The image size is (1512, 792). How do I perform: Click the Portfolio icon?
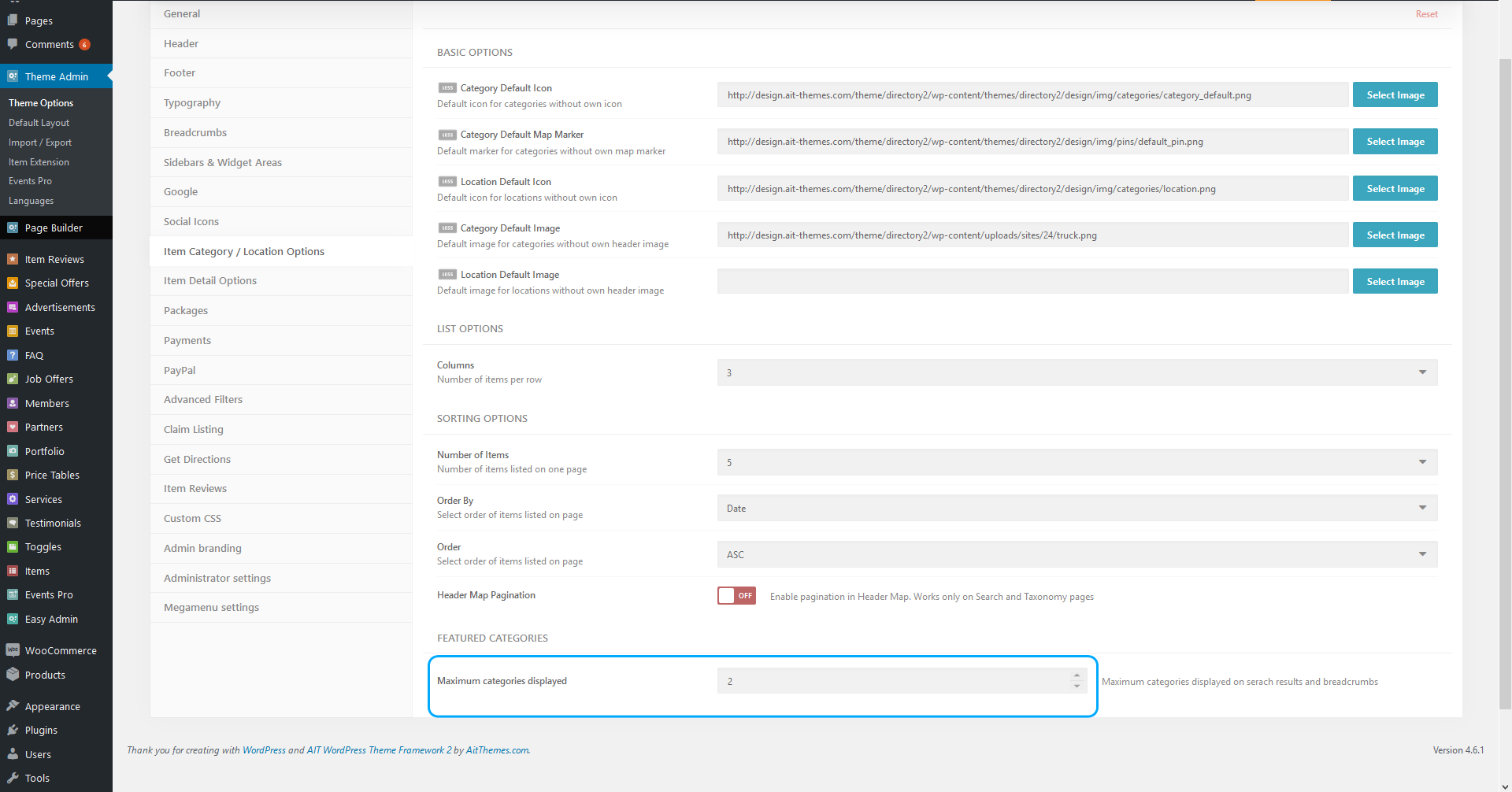[x=13, y=451]
